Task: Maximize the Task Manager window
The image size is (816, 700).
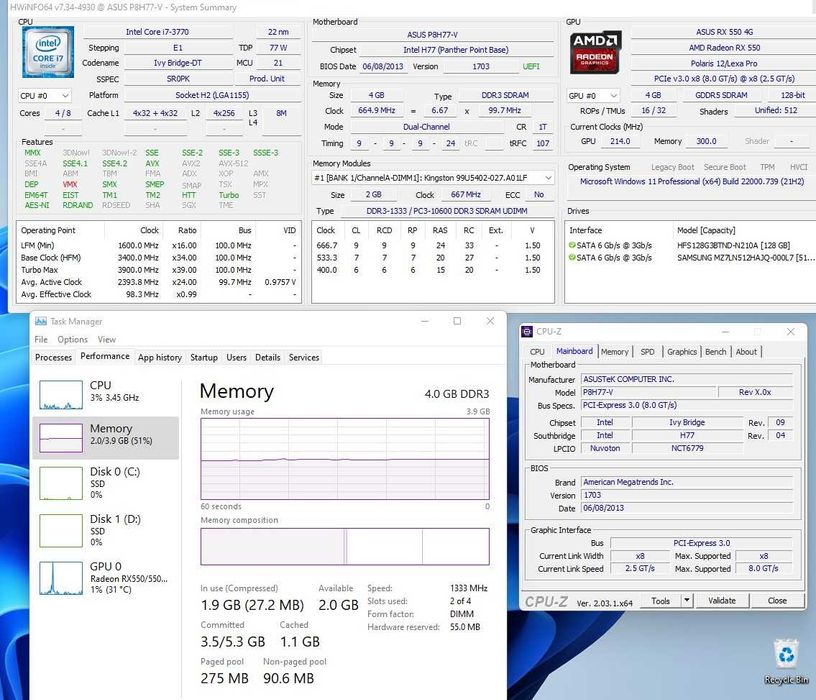Action: 457,321
